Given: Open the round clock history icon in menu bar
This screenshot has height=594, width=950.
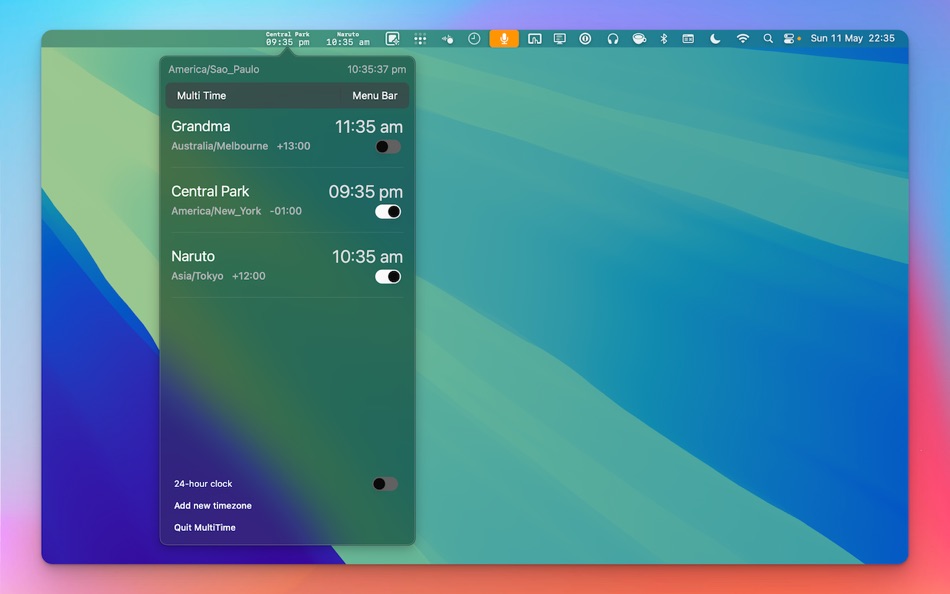Looking at the screenshot, I should tap(474, 39).
